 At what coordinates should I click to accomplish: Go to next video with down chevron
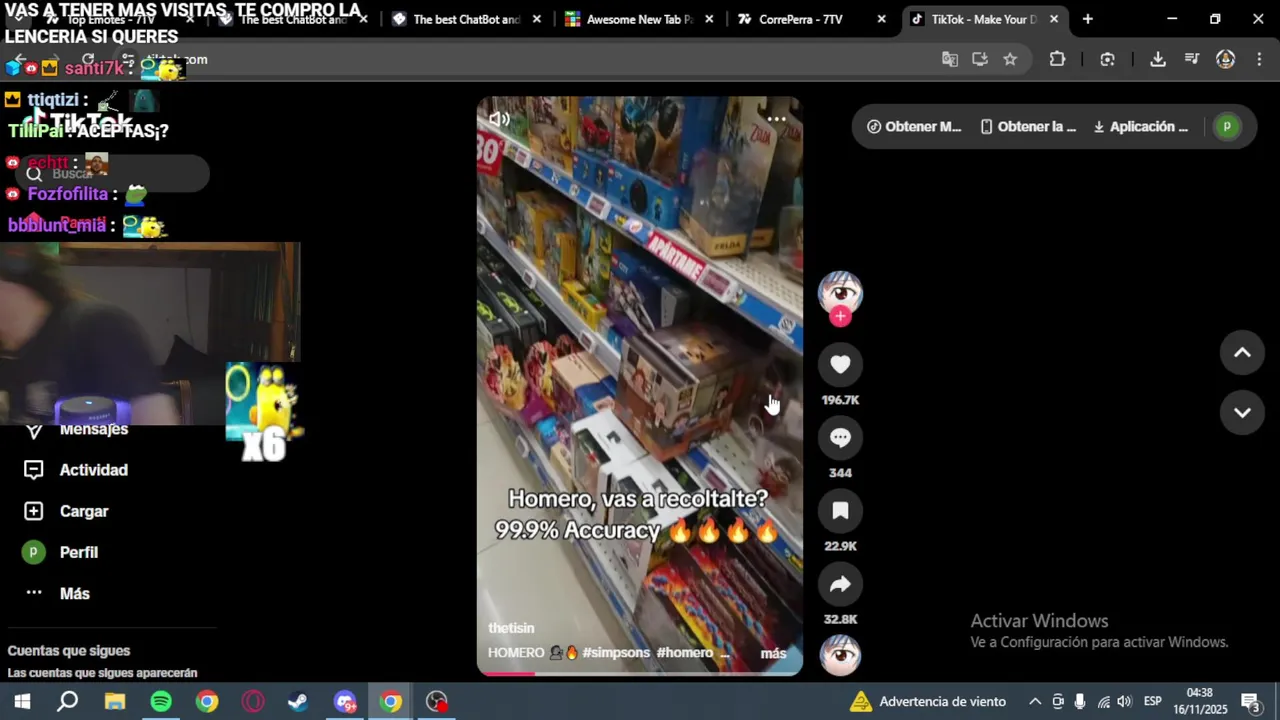pos(1242,412)
